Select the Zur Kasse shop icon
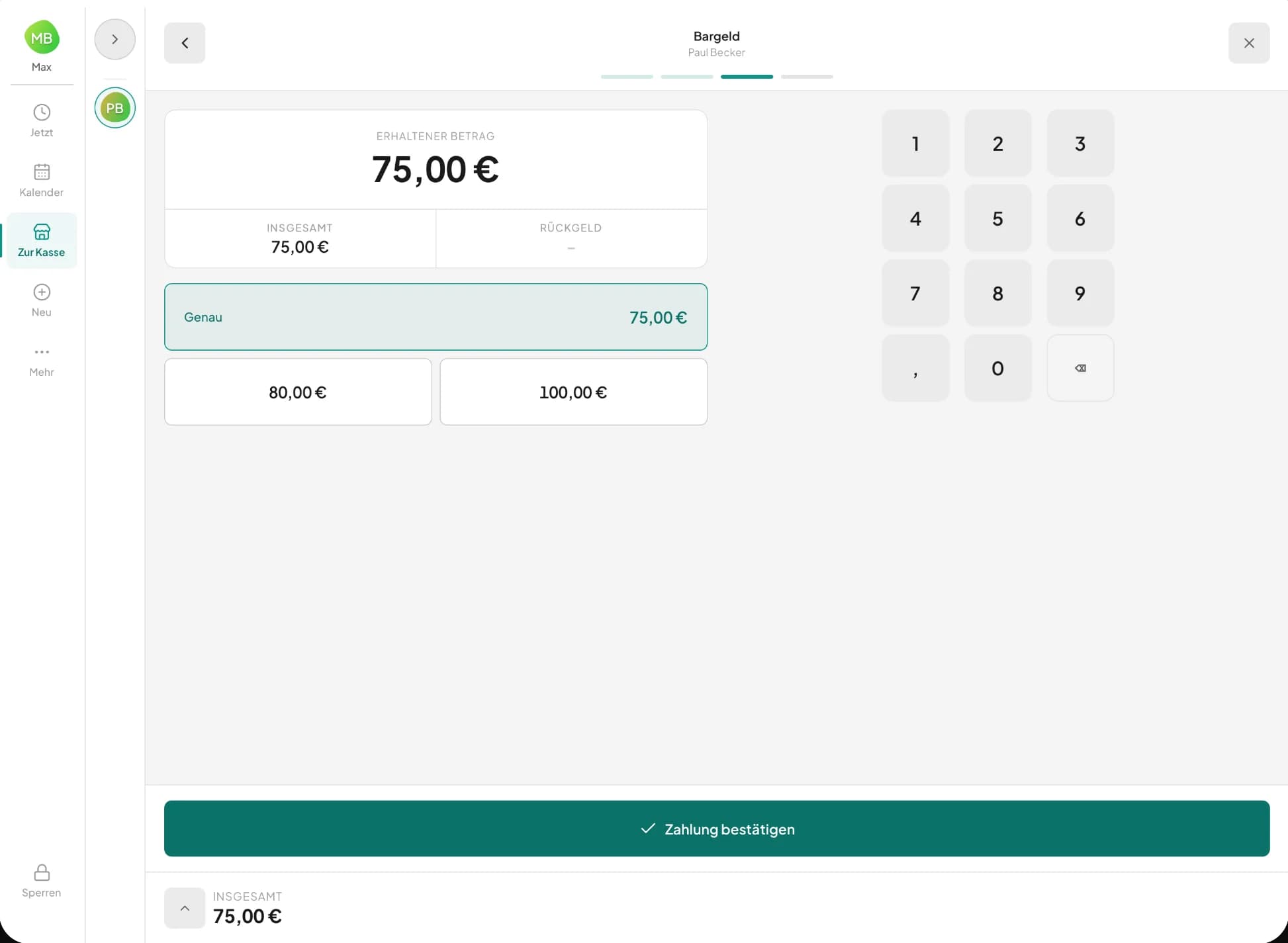The width and height of the screenshot is (1288, 943). [x=42, y=232]
